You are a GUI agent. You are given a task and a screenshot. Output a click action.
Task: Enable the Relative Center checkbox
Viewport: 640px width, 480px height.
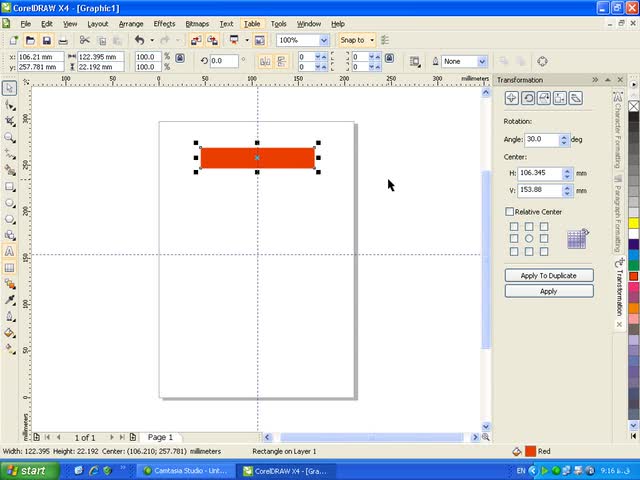(509, 211)
